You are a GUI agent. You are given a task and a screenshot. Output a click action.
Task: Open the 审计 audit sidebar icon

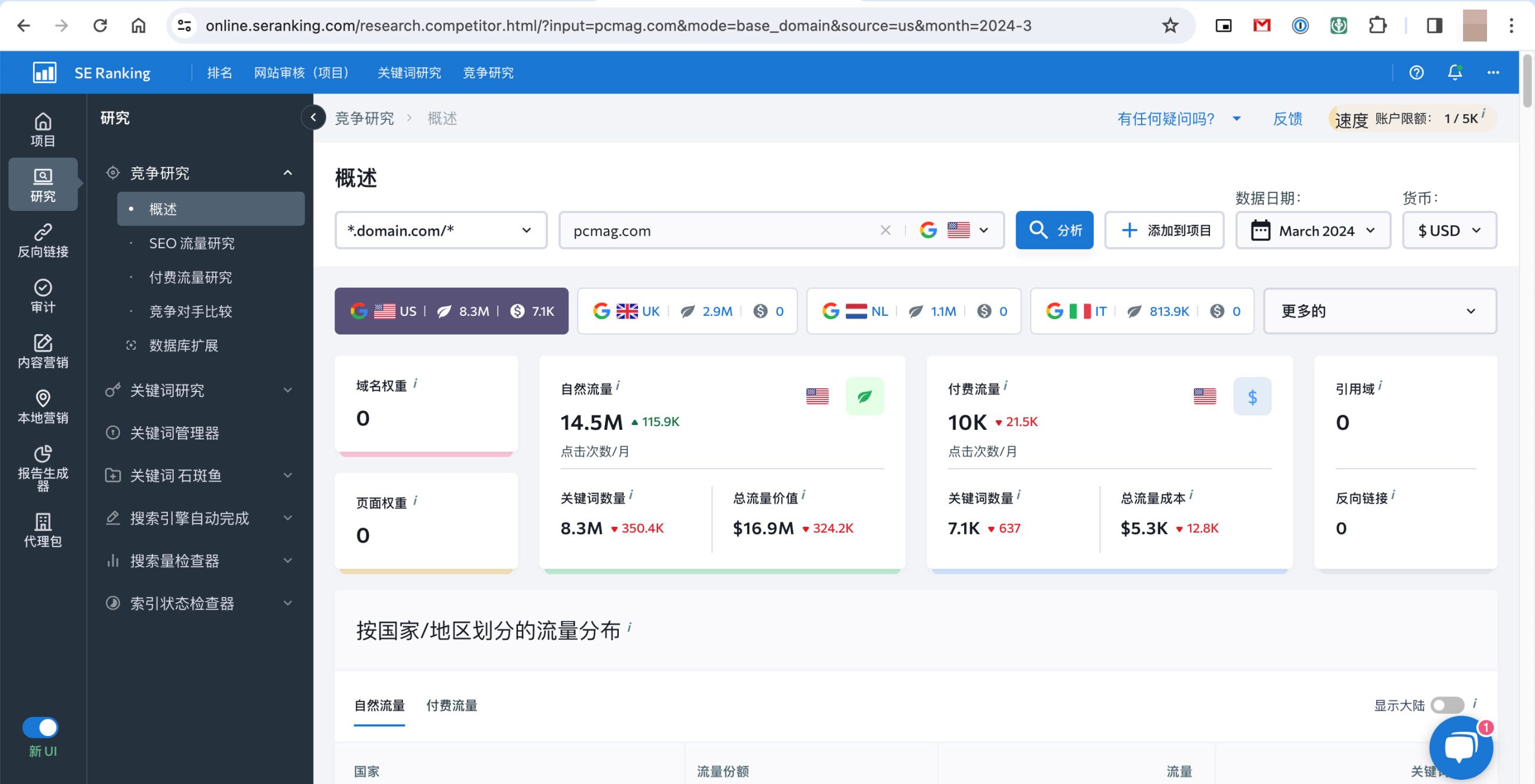tap(43, 296)
